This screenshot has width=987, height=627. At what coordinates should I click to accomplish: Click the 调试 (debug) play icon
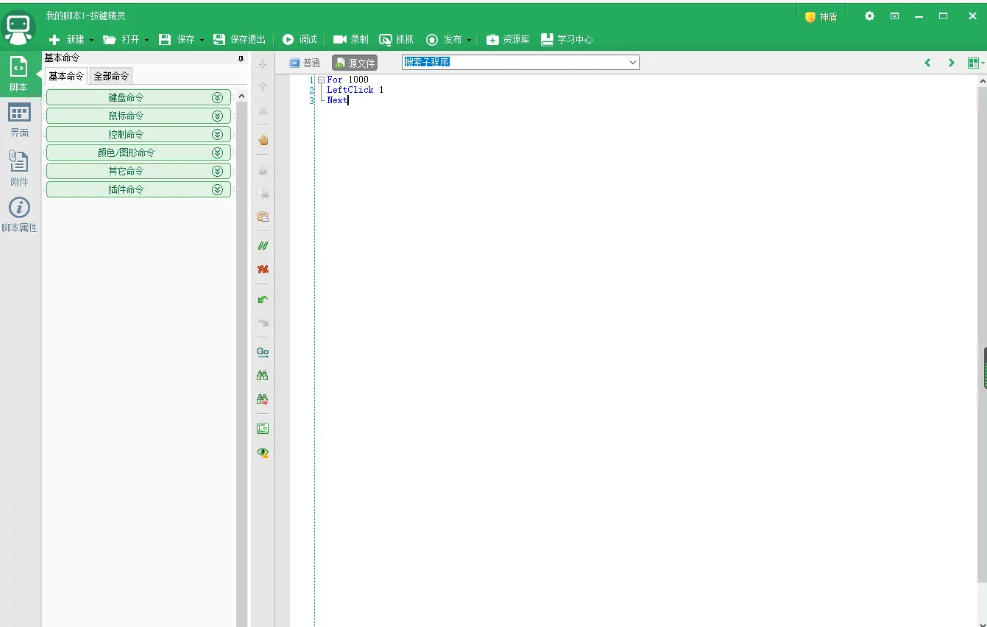[x=288, y=39]
